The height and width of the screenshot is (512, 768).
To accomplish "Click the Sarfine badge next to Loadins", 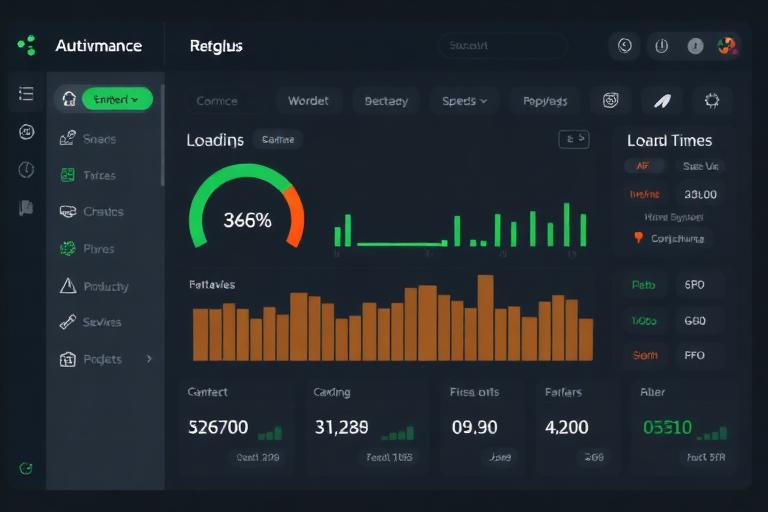I will [x=278, y=140].
